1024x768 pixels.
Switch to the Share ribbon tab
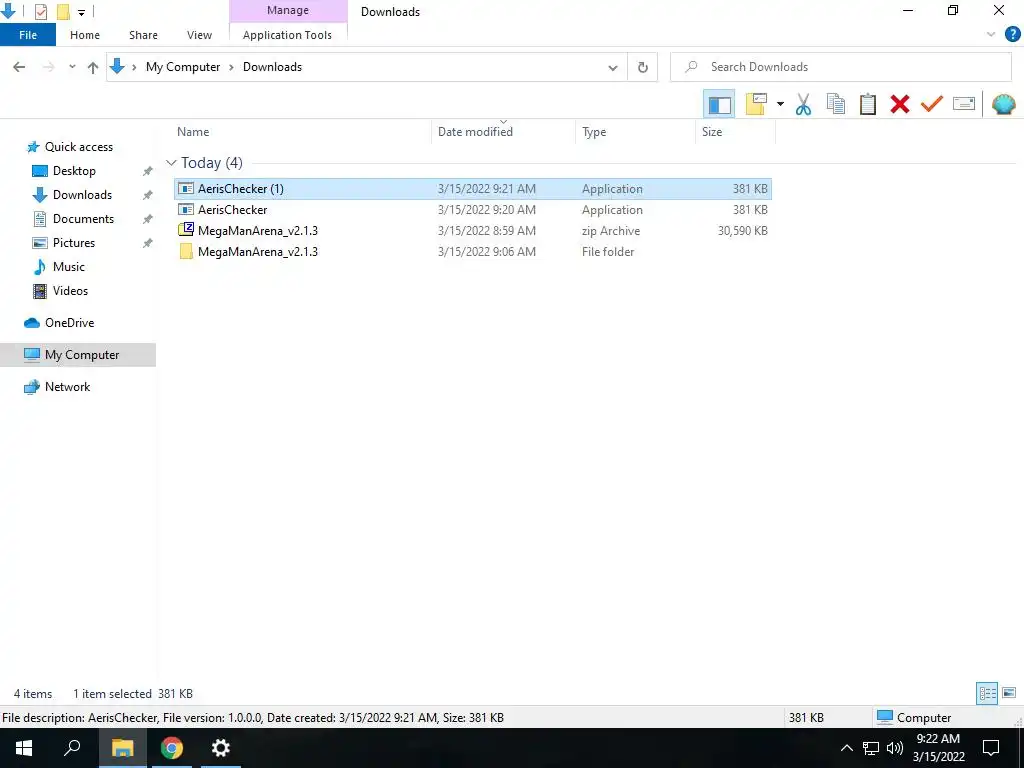click(143, 35)
